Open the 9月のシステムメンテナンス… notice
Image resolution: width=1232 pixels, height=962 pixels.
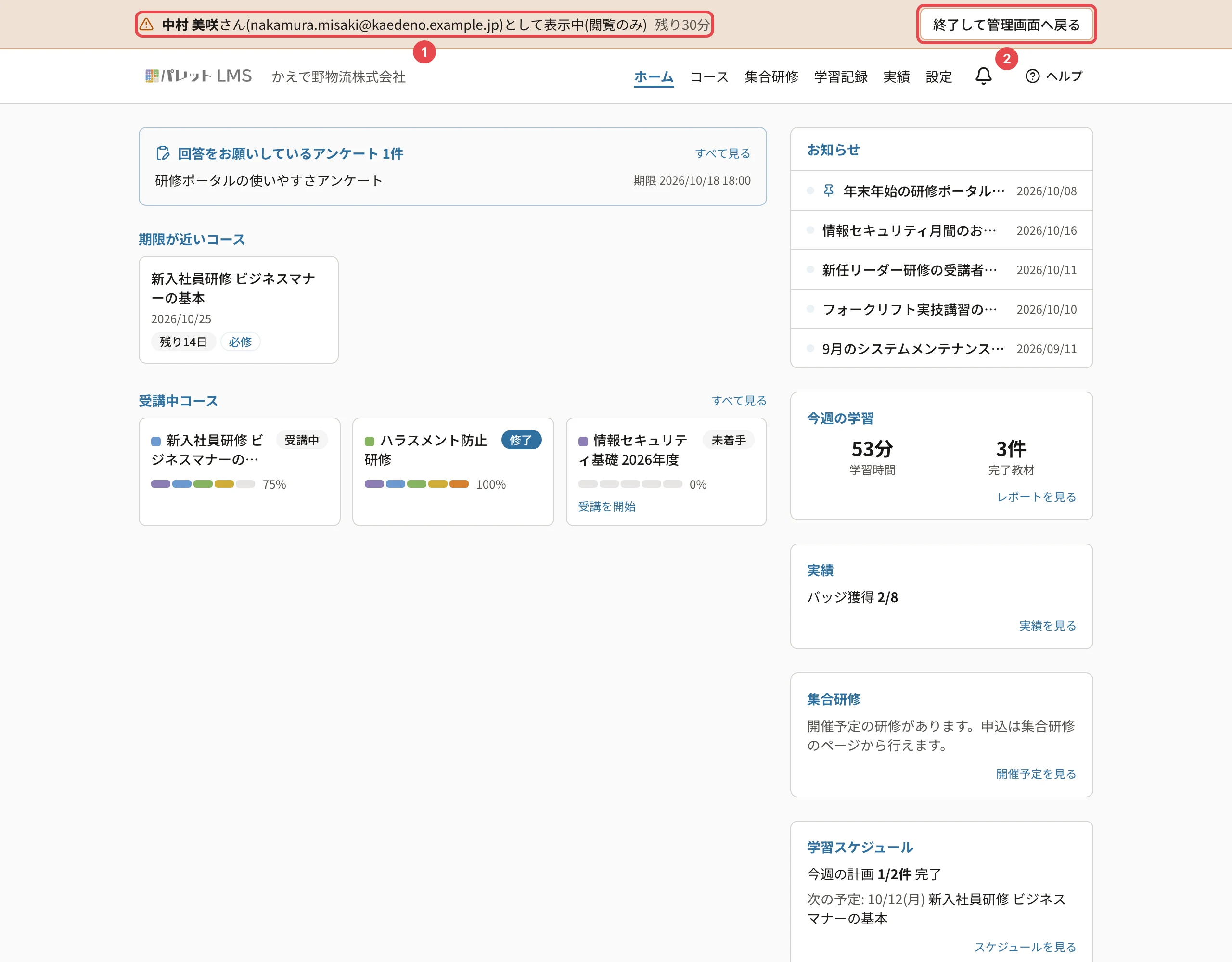pyautogui.click(x=941, y=349)
